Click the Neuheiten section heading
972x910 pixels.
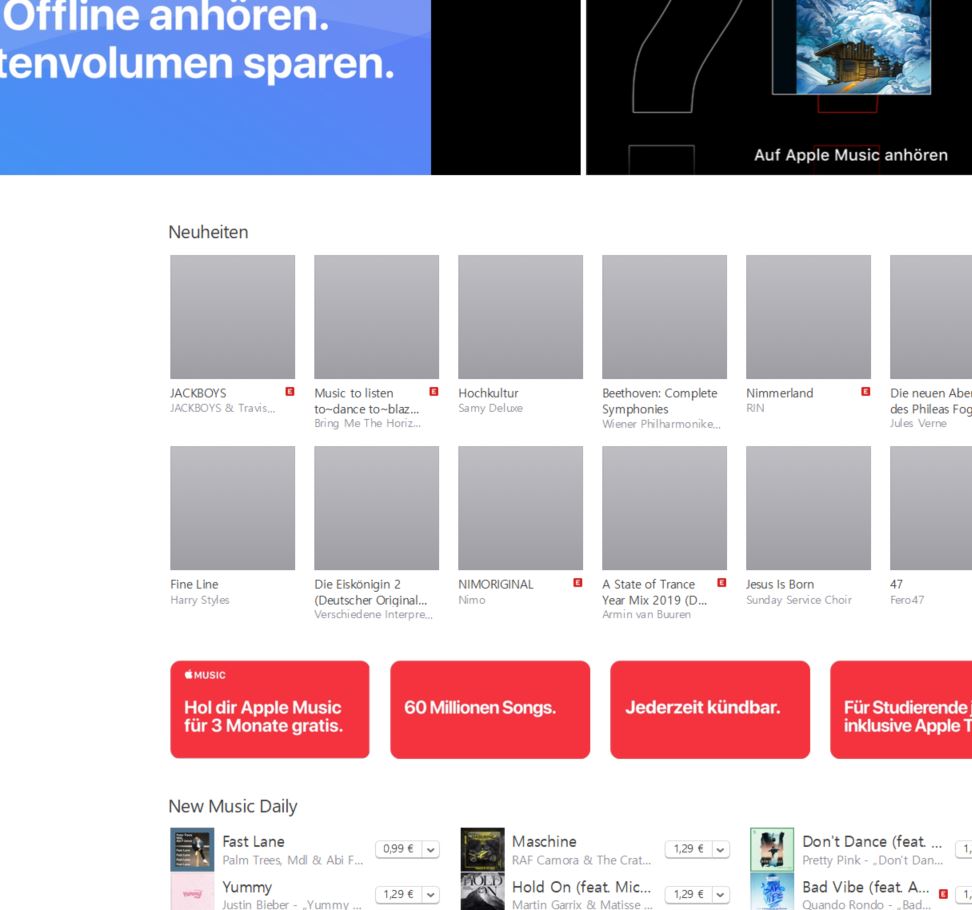pos(208,232)
